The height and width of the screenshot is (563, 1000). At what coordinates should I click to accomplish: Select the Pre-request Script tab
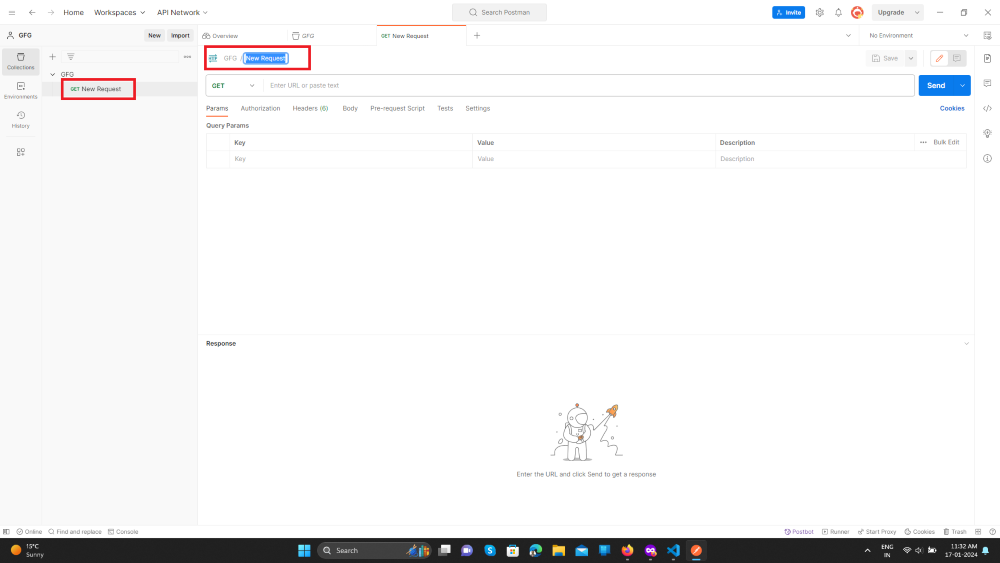coord(397,108)
